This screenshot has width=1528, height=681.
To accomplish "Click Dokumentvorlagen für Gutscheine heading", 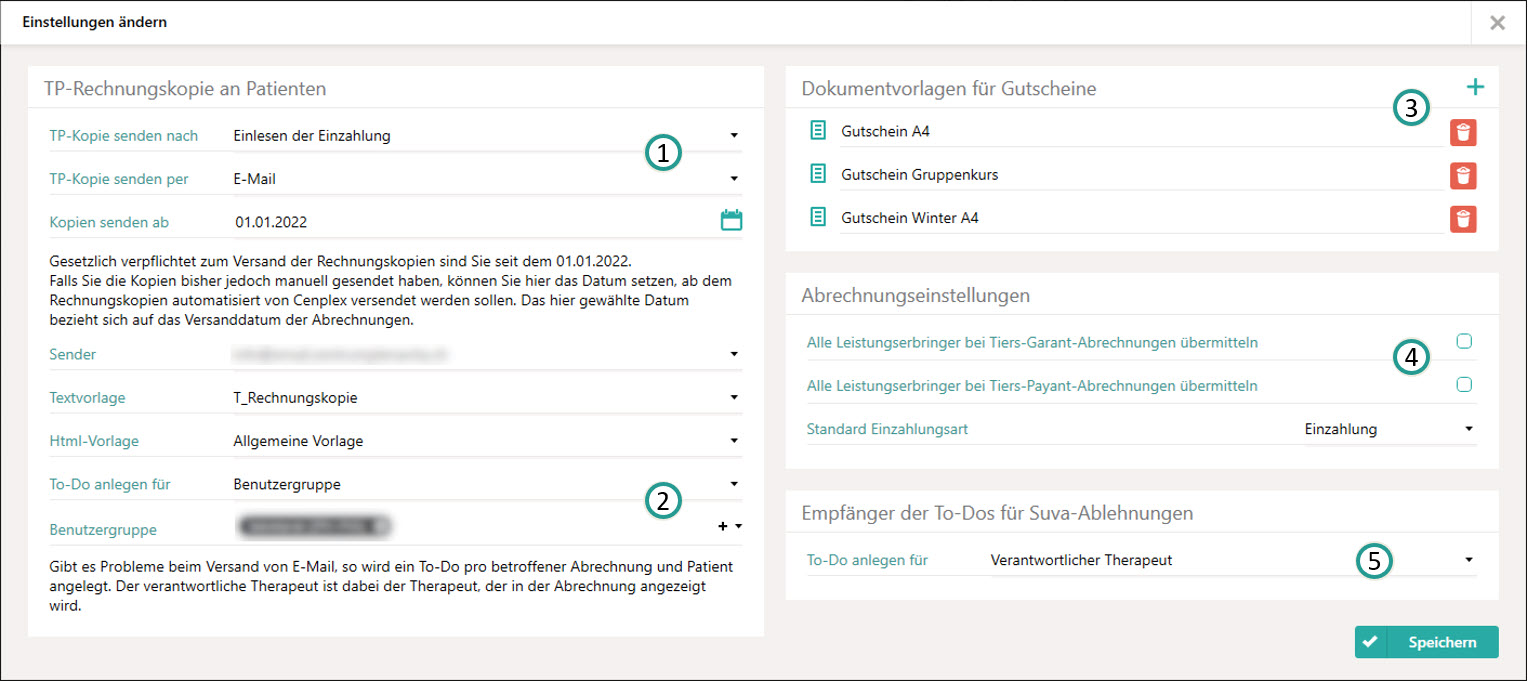I will click(949, 89).
